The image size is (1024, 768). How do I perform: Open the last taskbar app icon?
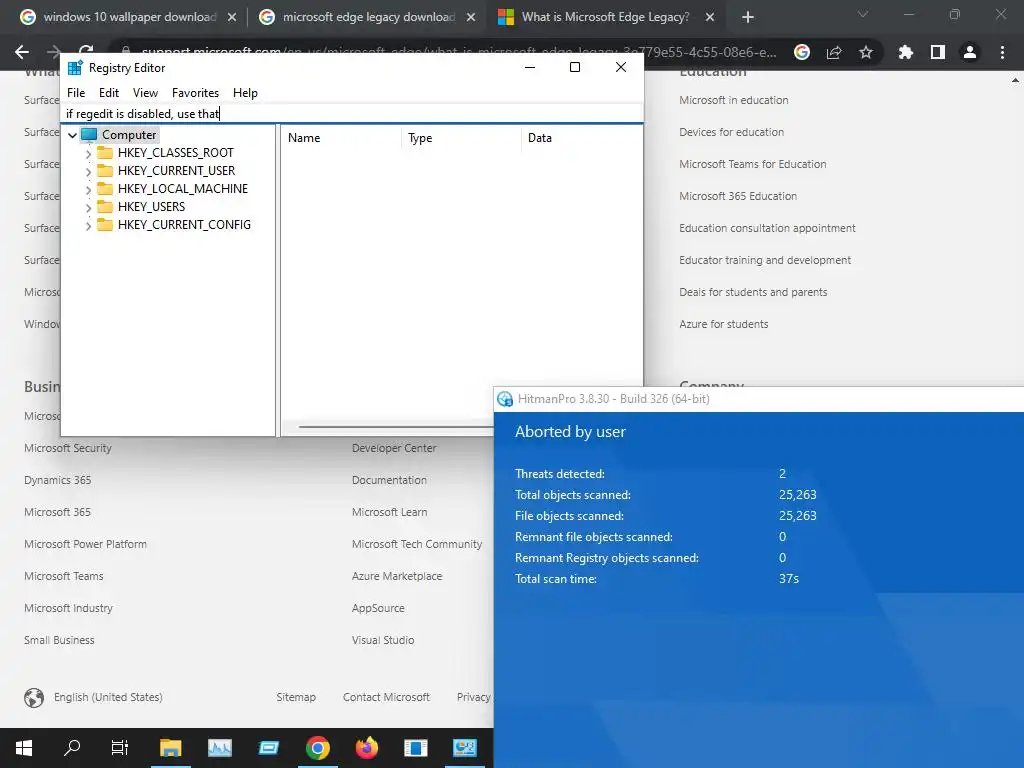464,748
